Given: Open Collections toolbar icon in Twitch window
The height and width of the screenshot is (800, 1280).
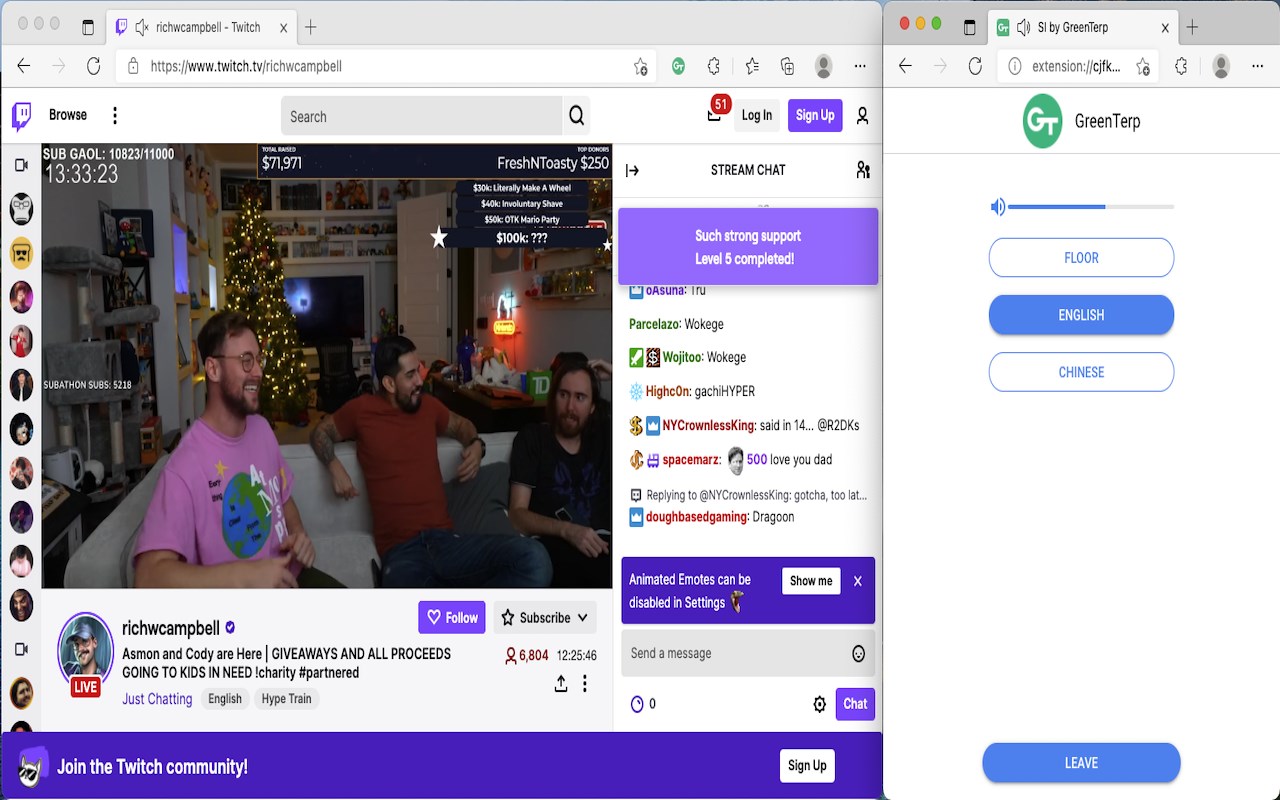Looking at the screenshot, I should pyautogui.click(x=788, y=66).
